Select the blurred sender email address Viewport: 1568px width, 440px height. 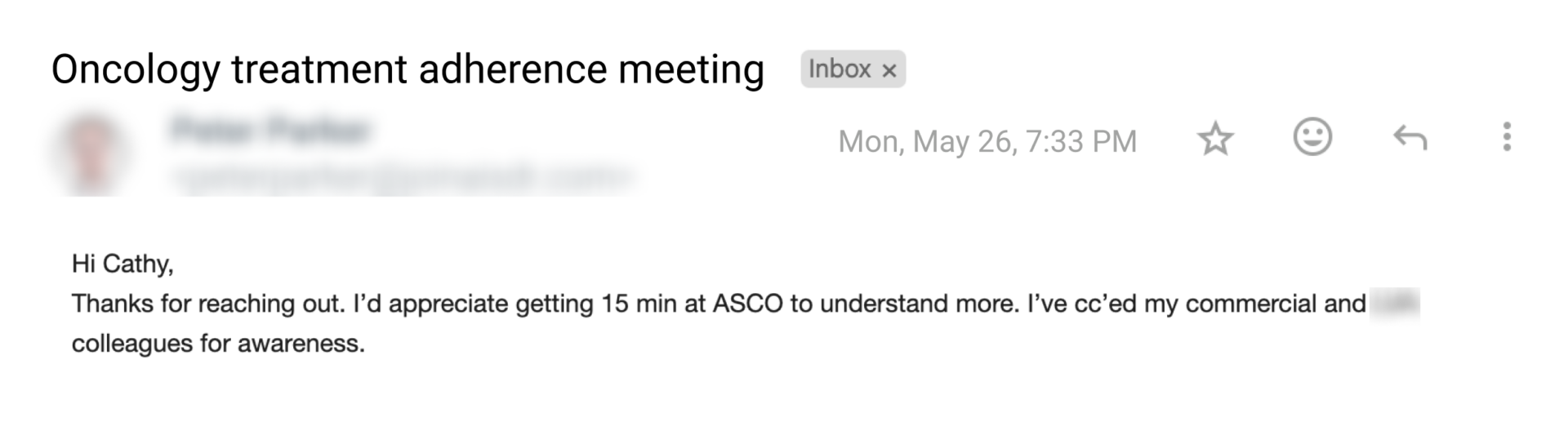(x=402, y=176)
